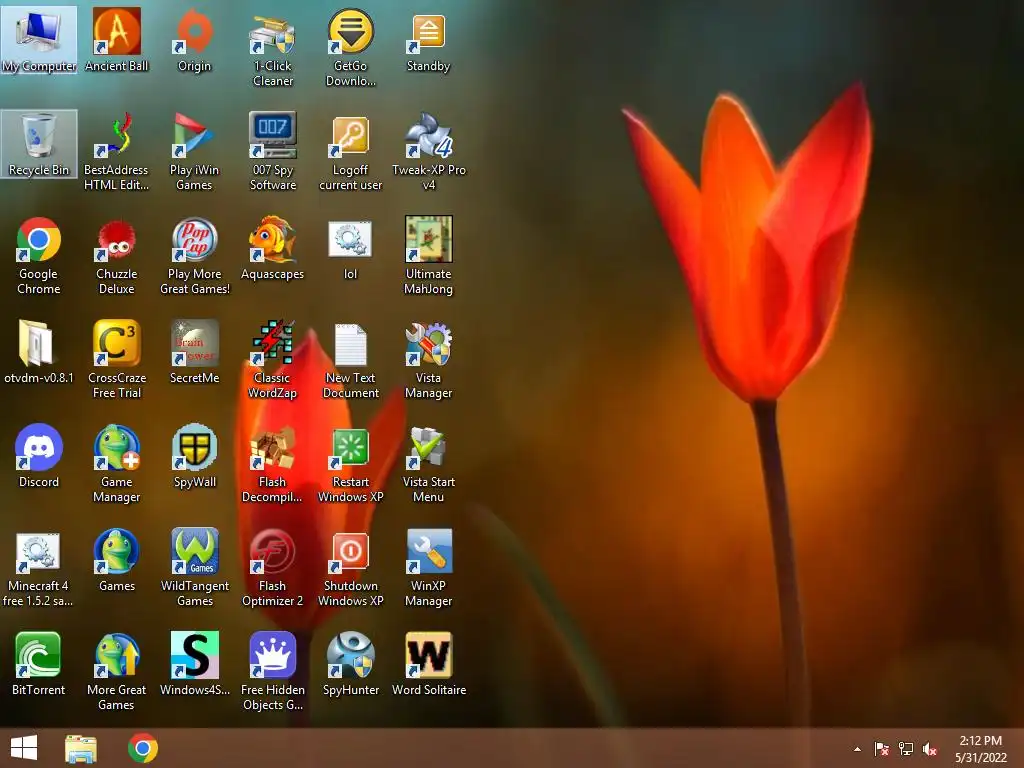The width and height of the screenshot is (1024, 768).
Task: Click the network status tray icon
Action: tap(905, 749)
